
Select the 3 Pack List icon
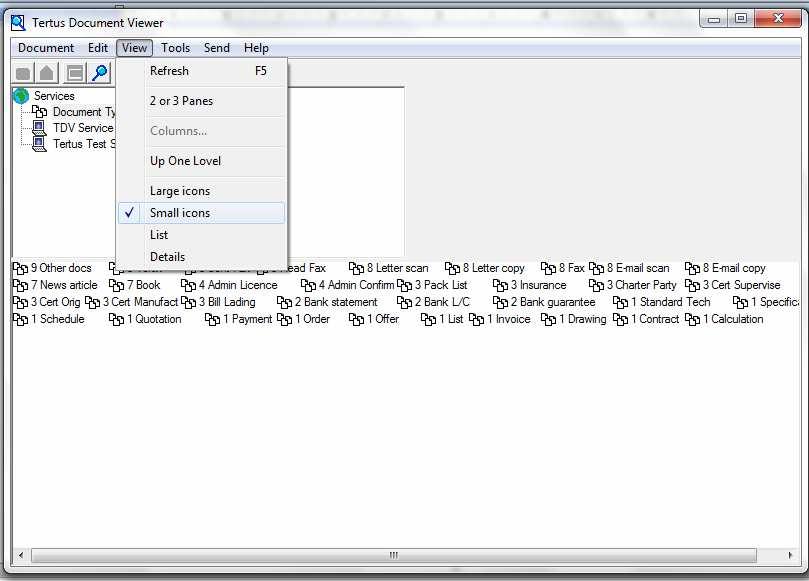[404, 285]
